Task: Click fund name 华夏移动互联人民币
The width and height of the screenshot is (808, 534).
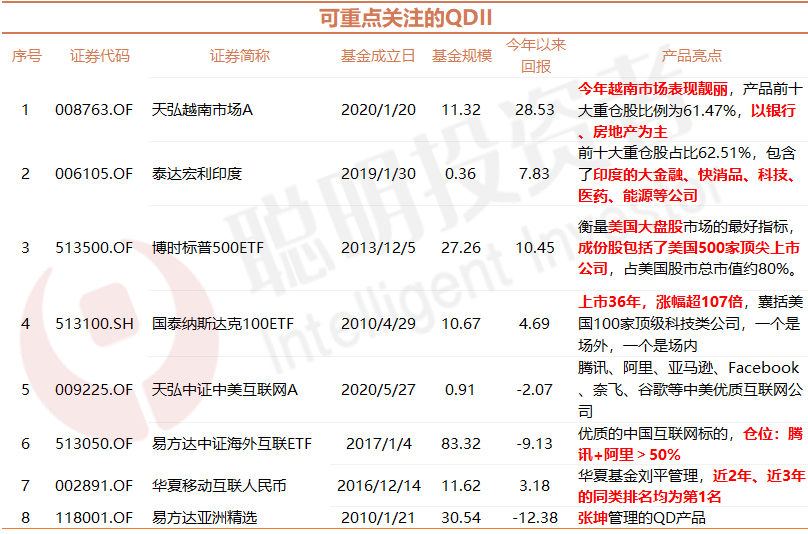Action: point(219,486)
